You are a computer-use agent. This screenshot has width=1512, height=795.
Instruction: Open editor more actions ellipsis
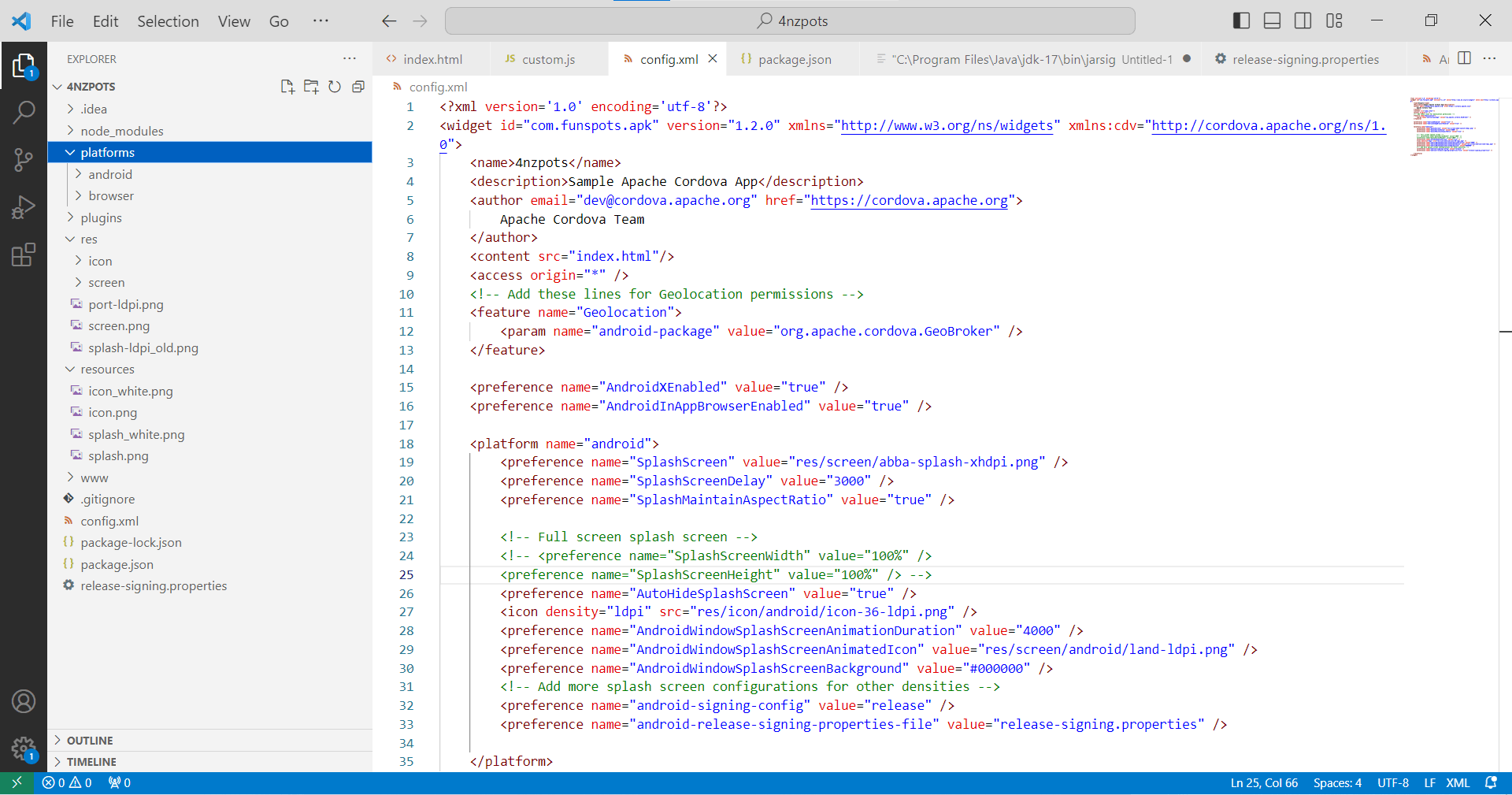click(x=1489, y=58)
